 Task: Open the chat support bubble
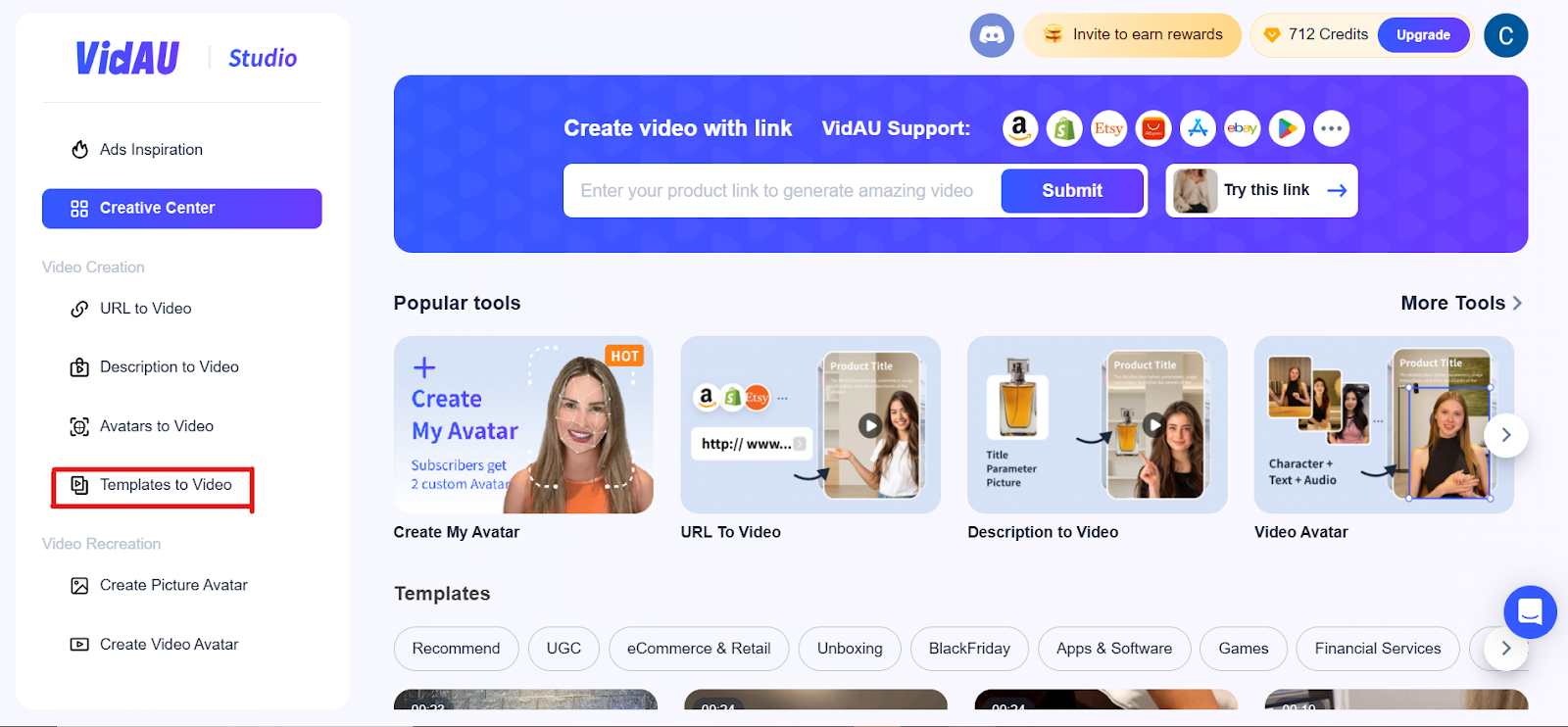tap(1530, 612)
